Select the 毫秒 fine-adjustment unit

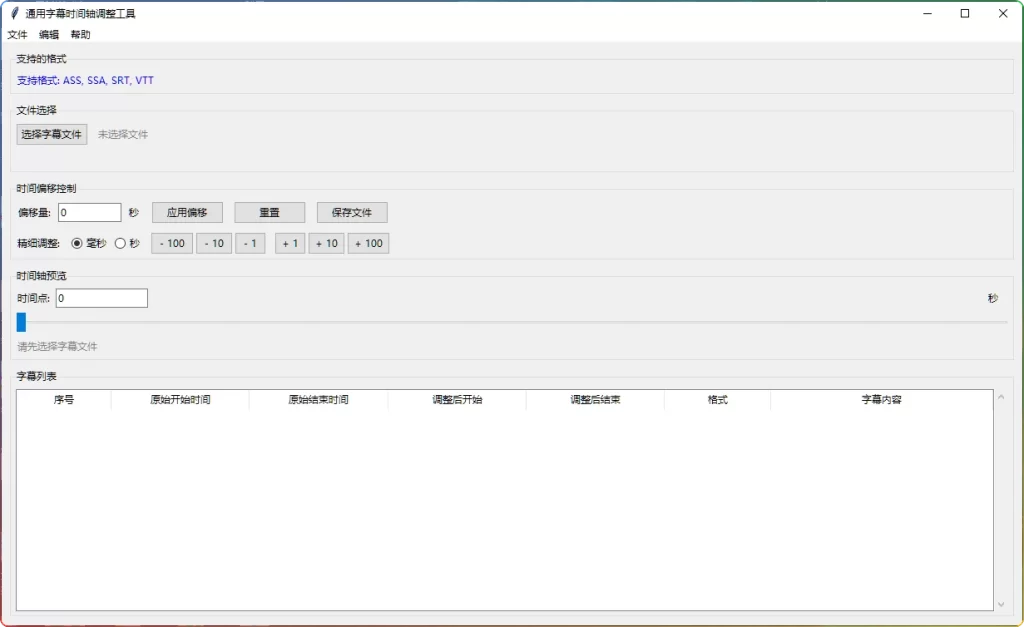coord(78,243)
